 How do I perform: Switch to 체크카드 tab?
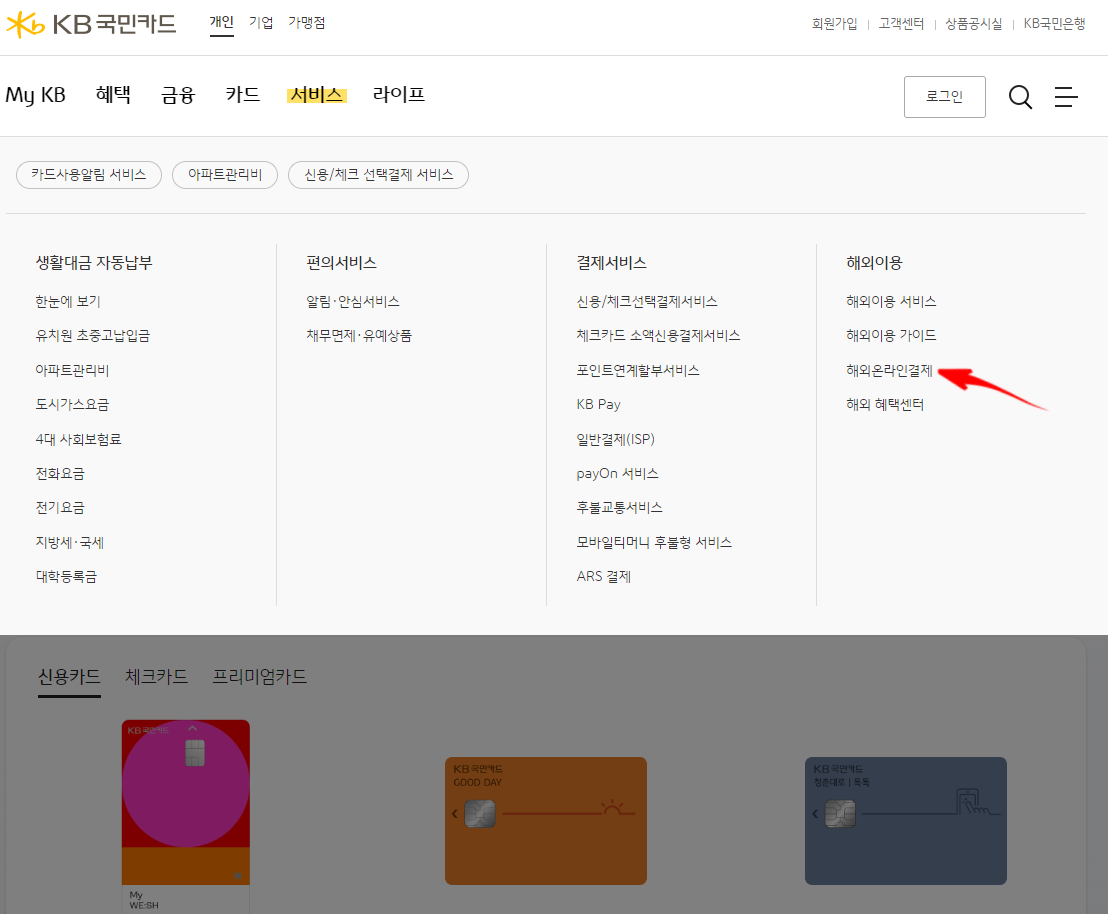click(x=156, y=677)
